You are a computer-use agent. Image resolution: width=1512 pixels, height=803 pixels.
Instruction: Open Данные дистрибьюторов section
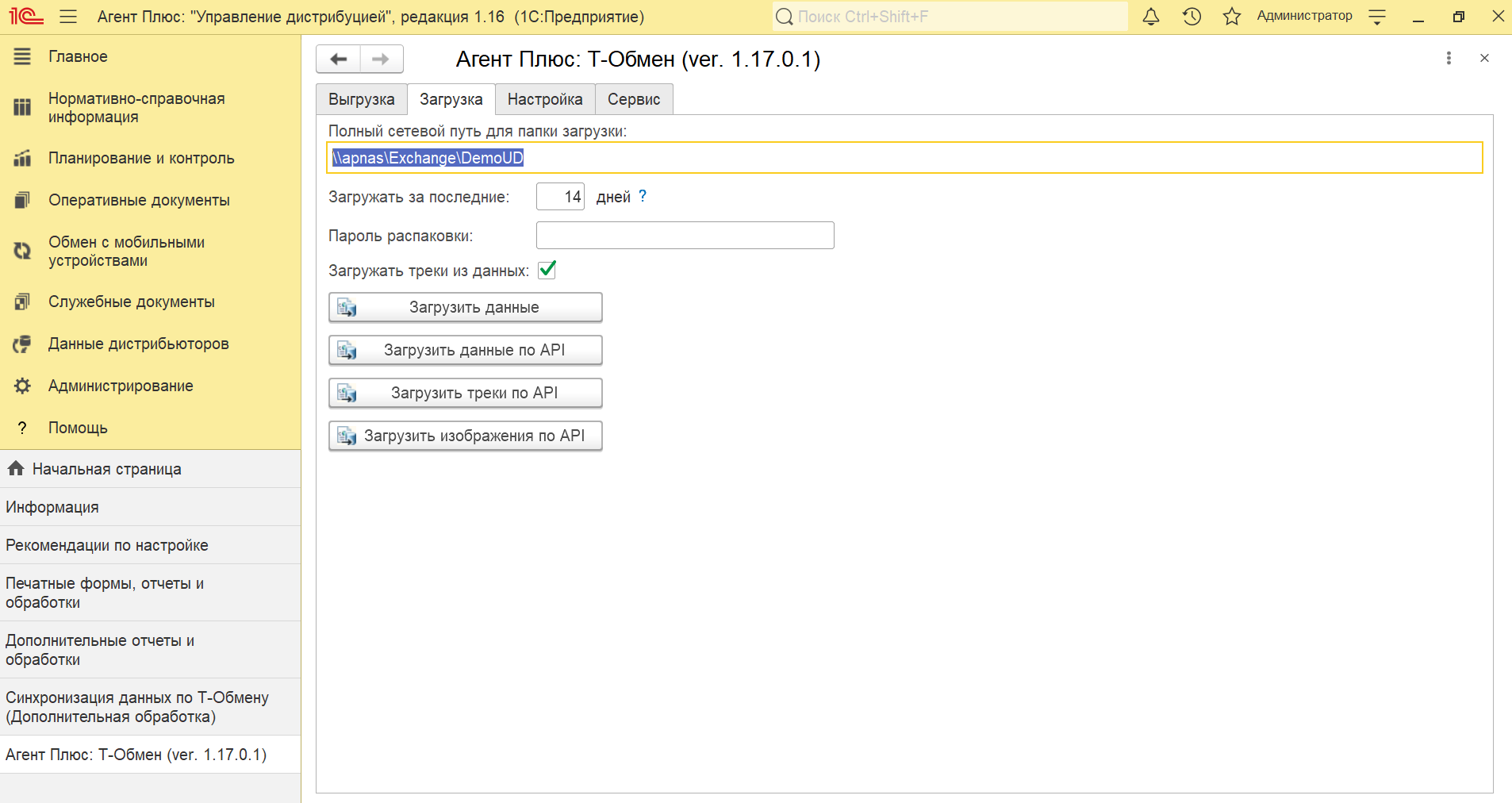point(150,344)
